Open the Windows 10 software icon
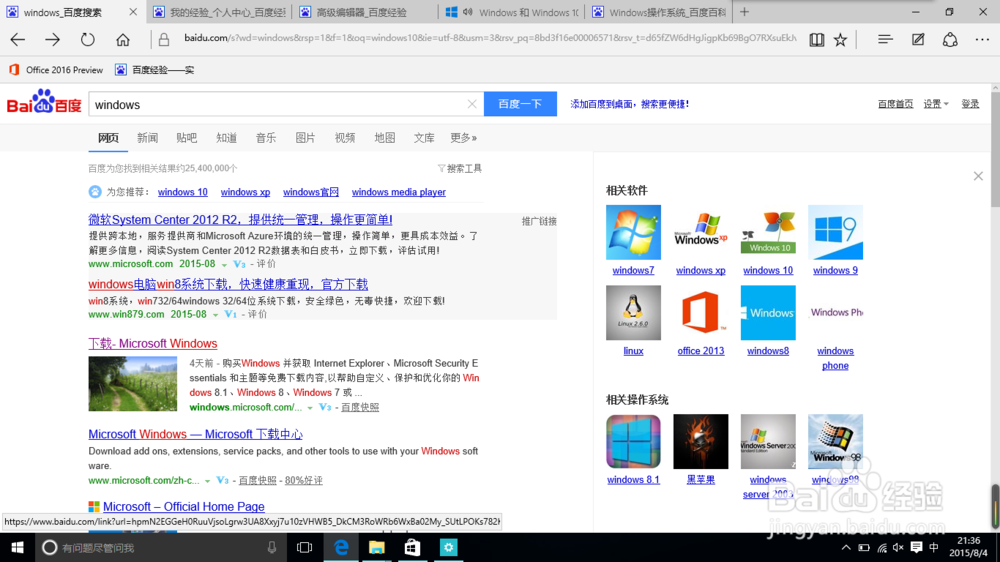Viewport: 1000px width, 562px height. [x=768, y=232]
